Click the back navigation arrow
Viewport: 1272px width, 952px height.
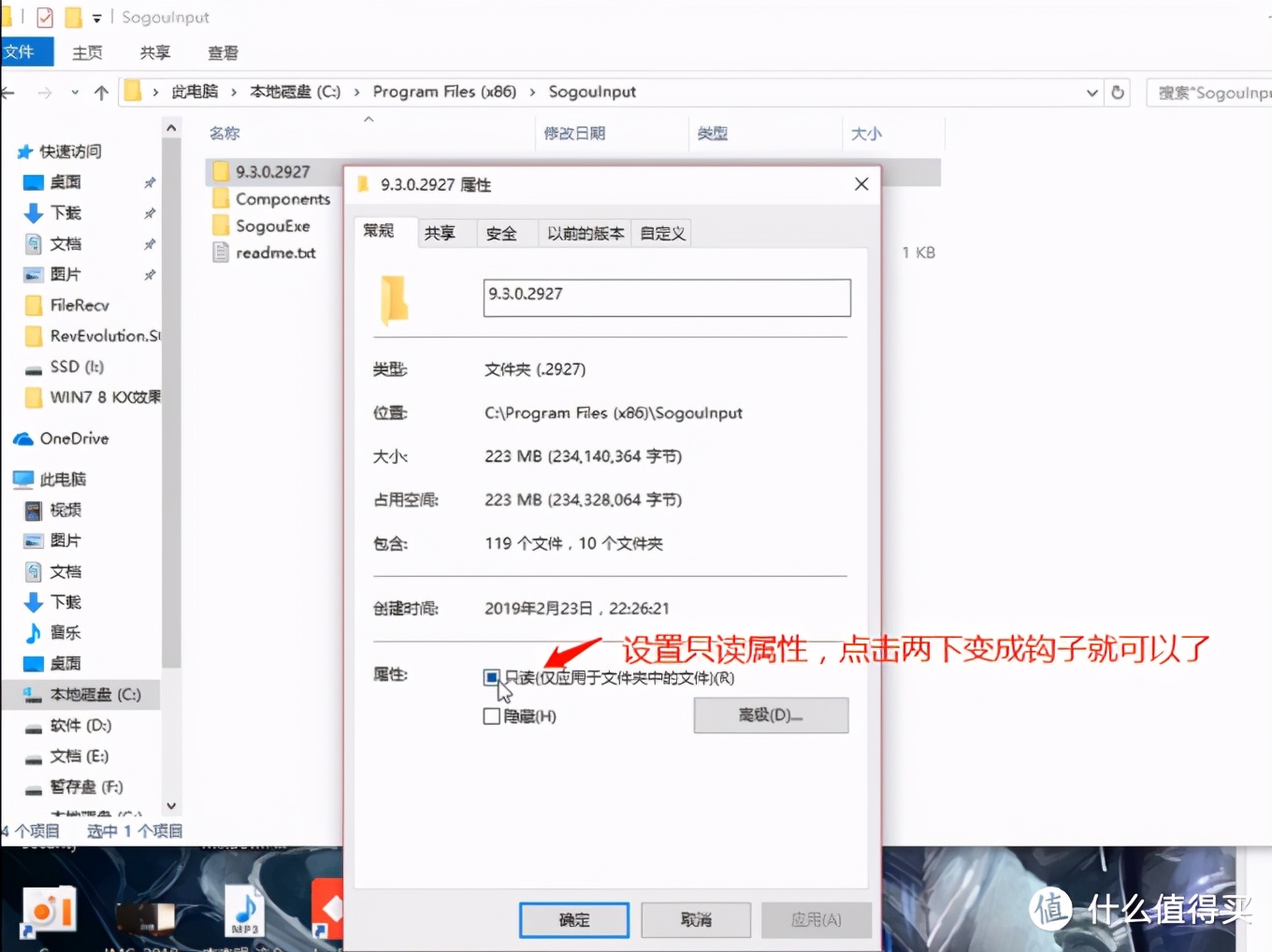pyautogui.click(x=8, y=92)
